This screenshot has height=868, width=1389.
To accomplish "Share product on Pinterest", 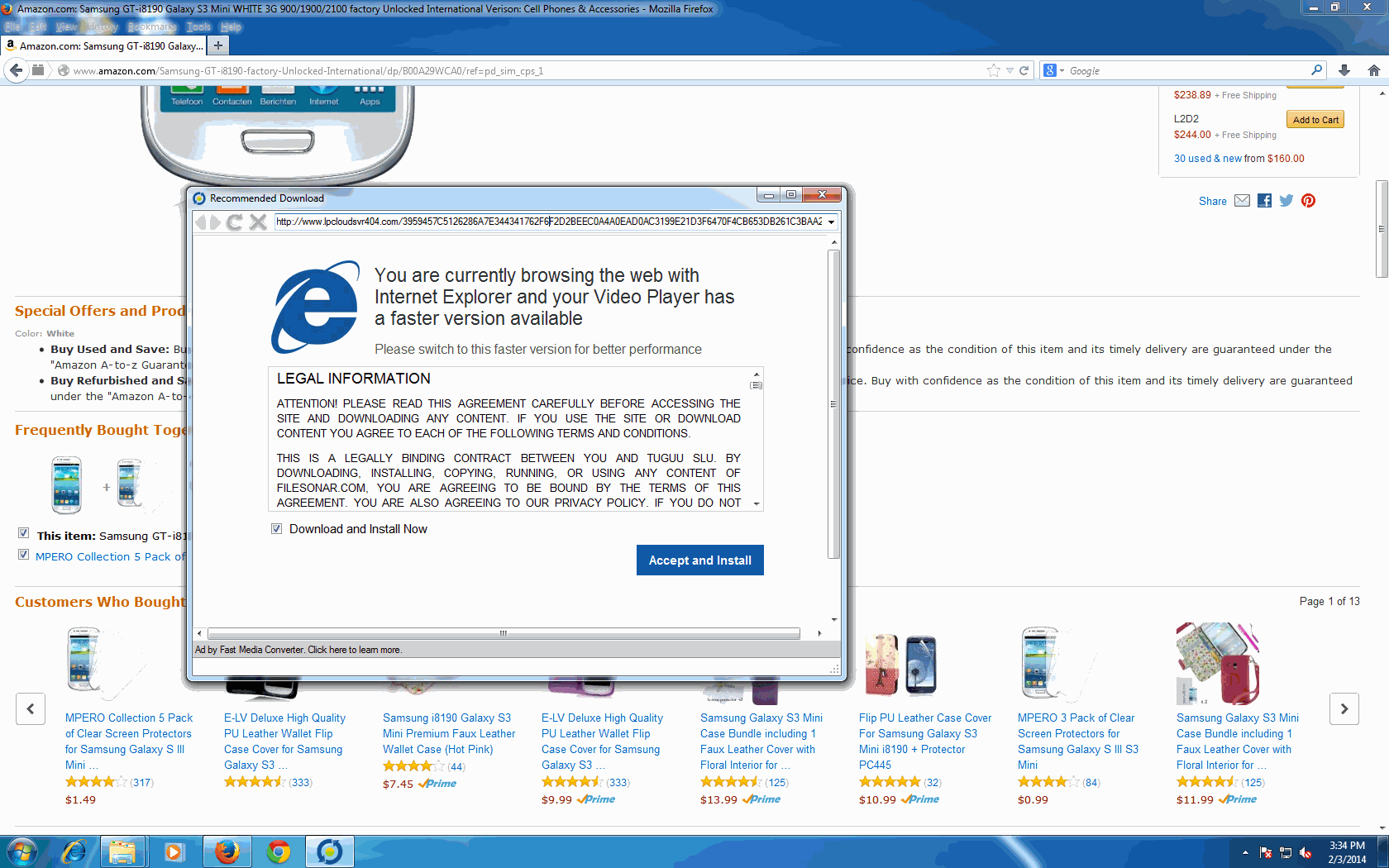I will pos(1308,201).
